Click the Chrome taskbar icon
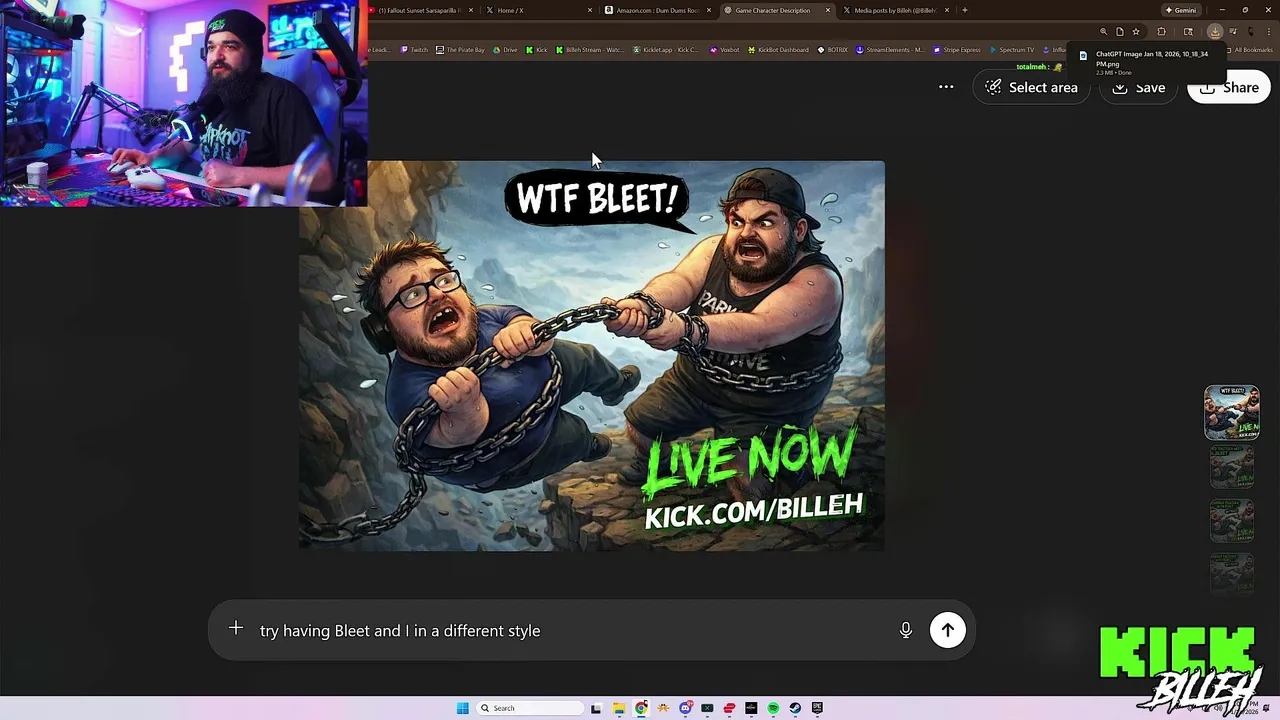Viewport: 1280px width, 720px height. click(641, 708)
